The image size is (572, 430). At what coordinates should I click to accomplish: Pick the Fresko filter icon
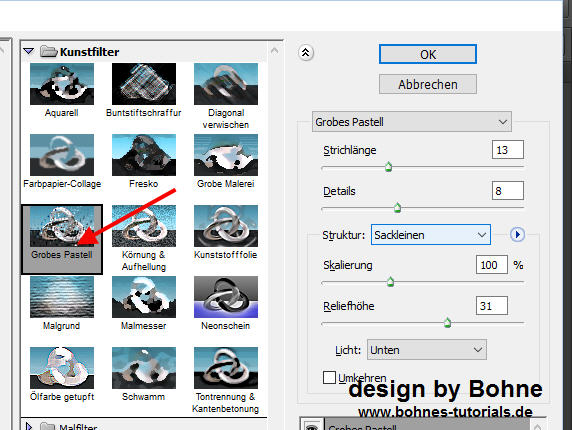[144, 155]
